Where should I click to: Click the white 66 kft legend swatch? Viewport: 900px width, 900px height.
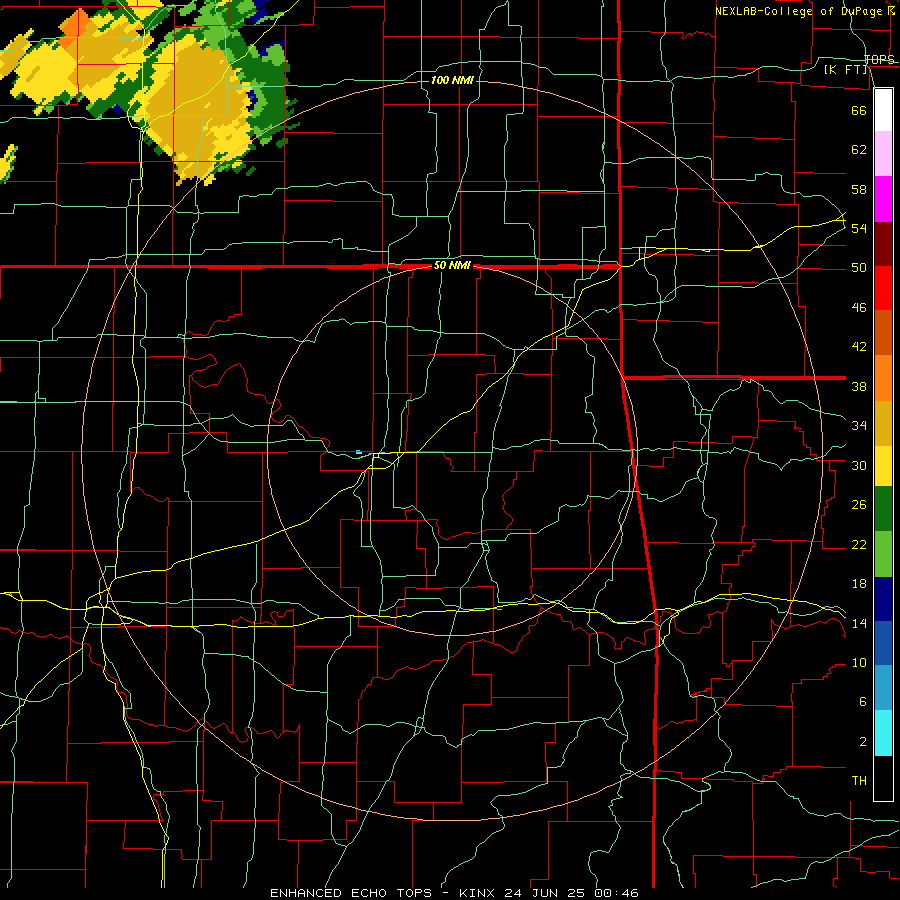[x=883, y=110]
